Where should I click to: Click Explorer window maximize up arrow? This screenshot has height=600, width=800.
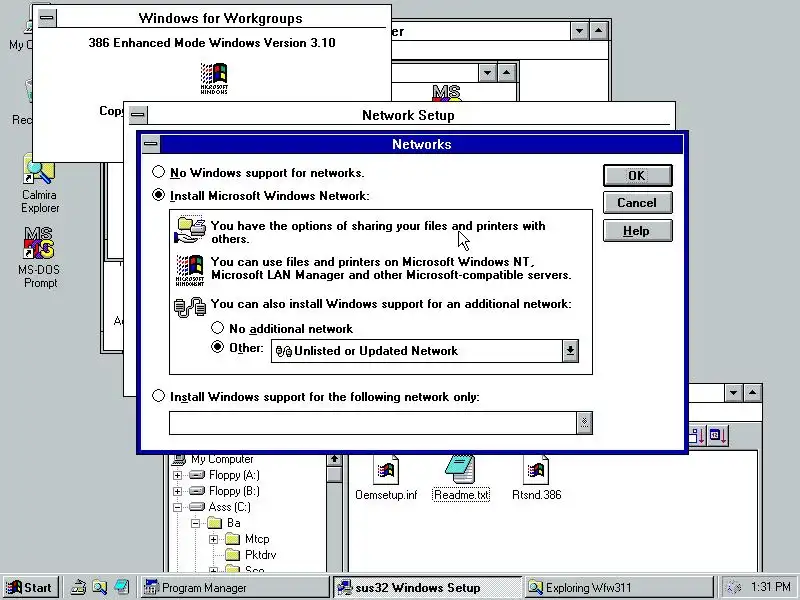point(753,393)
